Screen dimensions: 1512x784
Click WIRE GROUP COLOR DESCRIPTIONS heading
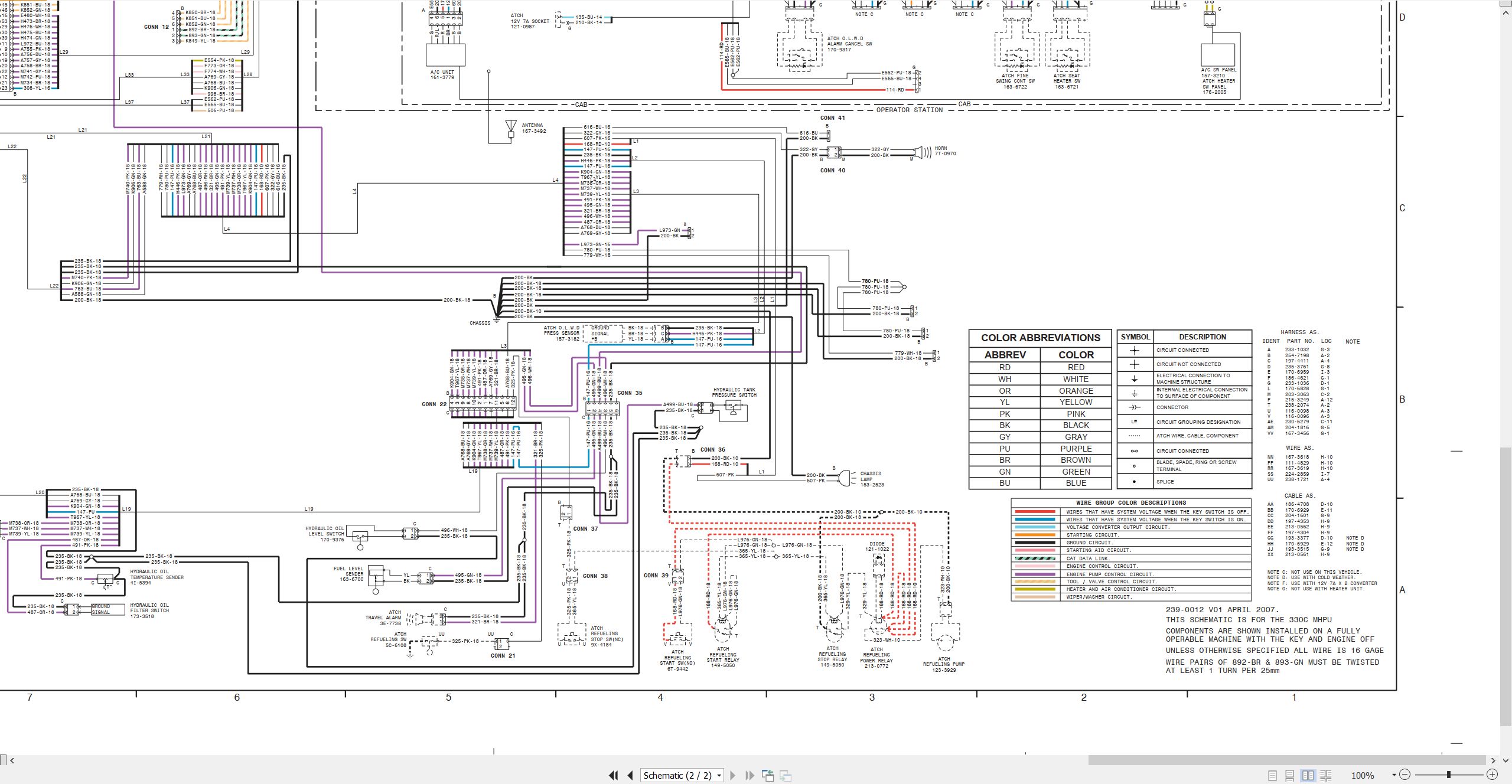click(x=1131, y=503)
